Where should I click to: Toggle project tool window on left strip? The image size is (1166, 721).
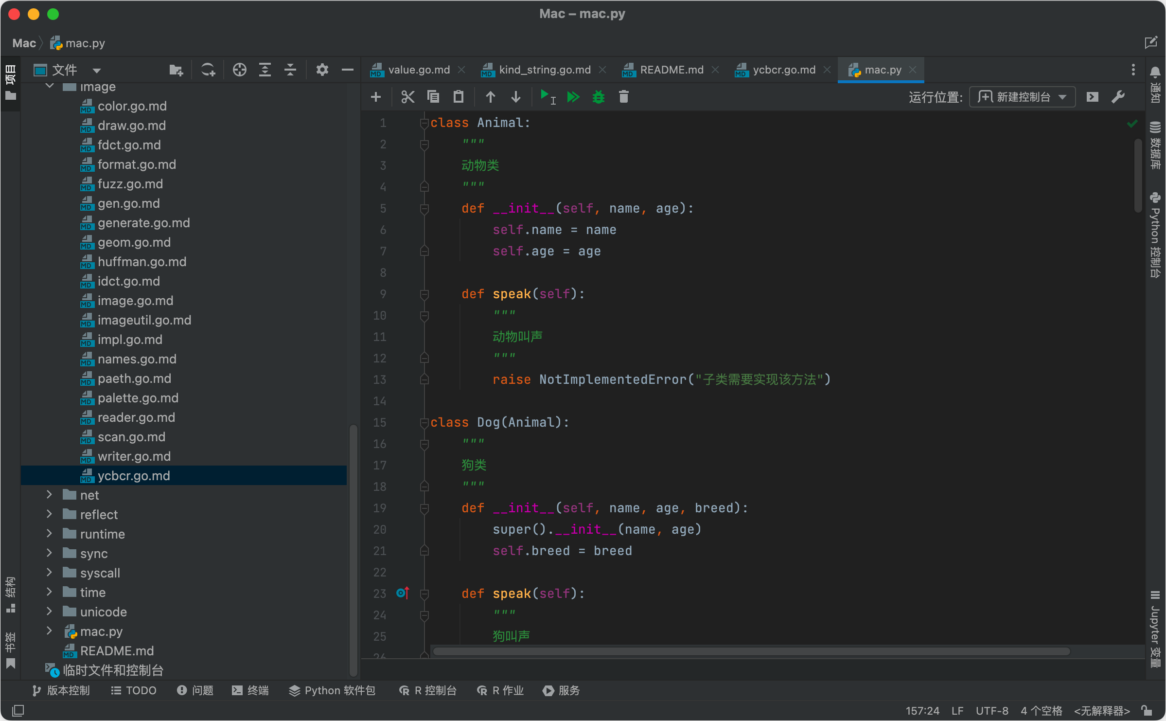click(10, 83)
